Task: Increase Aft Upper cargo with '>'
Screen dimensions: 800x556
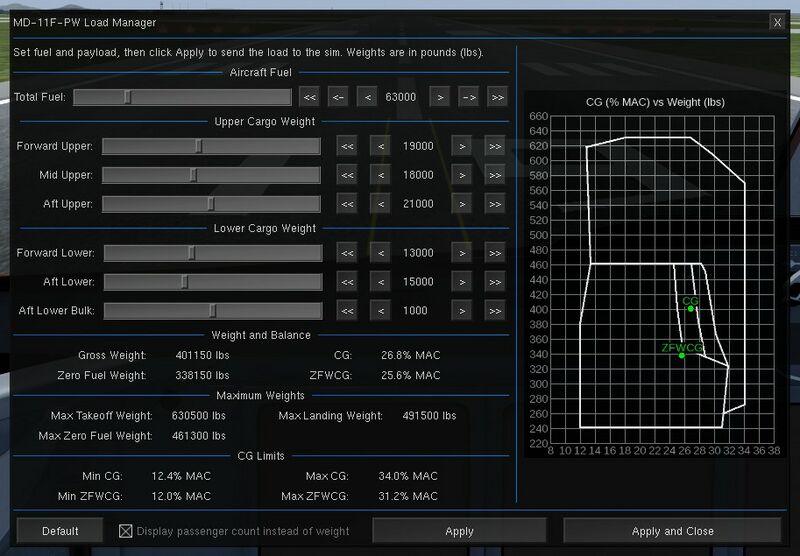Action: pyautogui.click(x=462, y=204)
